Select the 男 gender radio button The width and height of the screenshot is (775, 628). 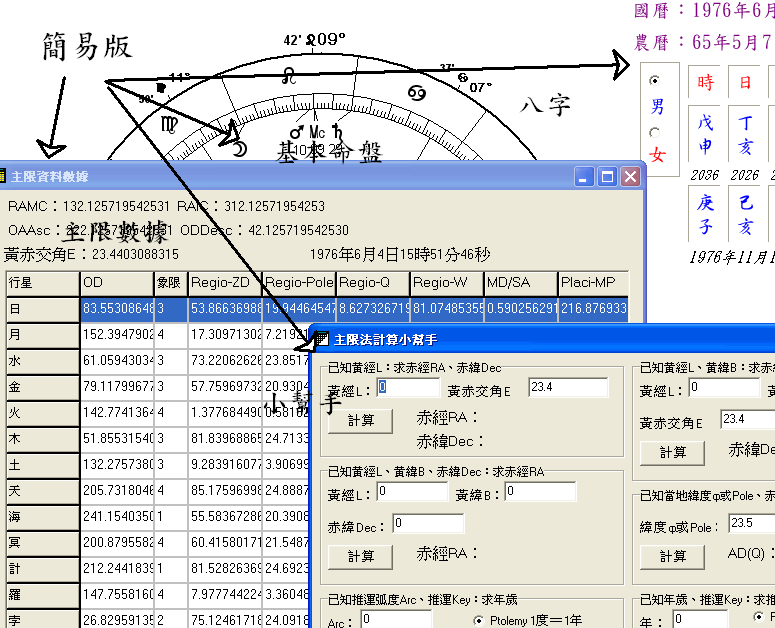(655, 80)
